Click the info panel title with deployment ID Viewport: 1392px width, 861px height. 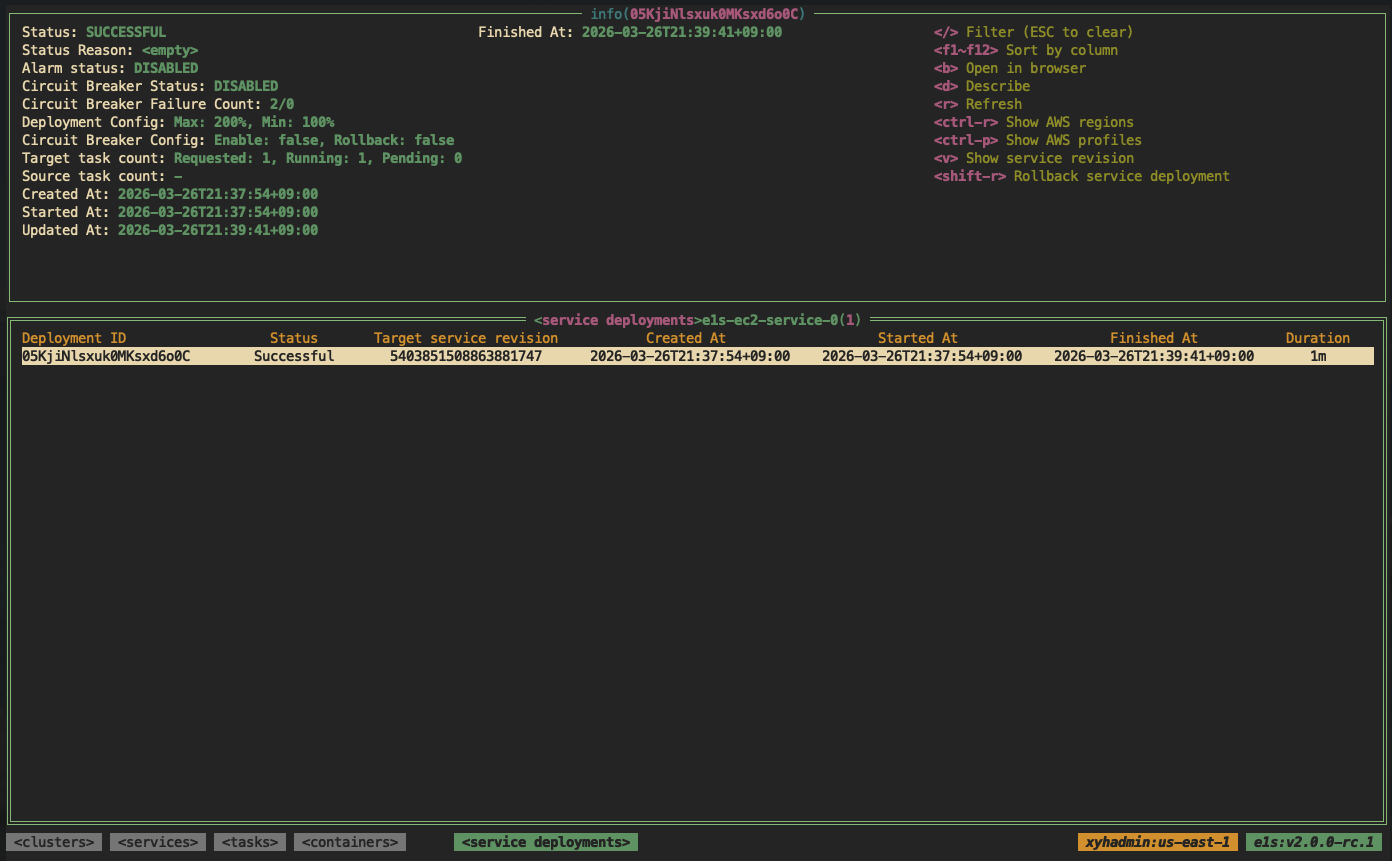coord(698,14)
